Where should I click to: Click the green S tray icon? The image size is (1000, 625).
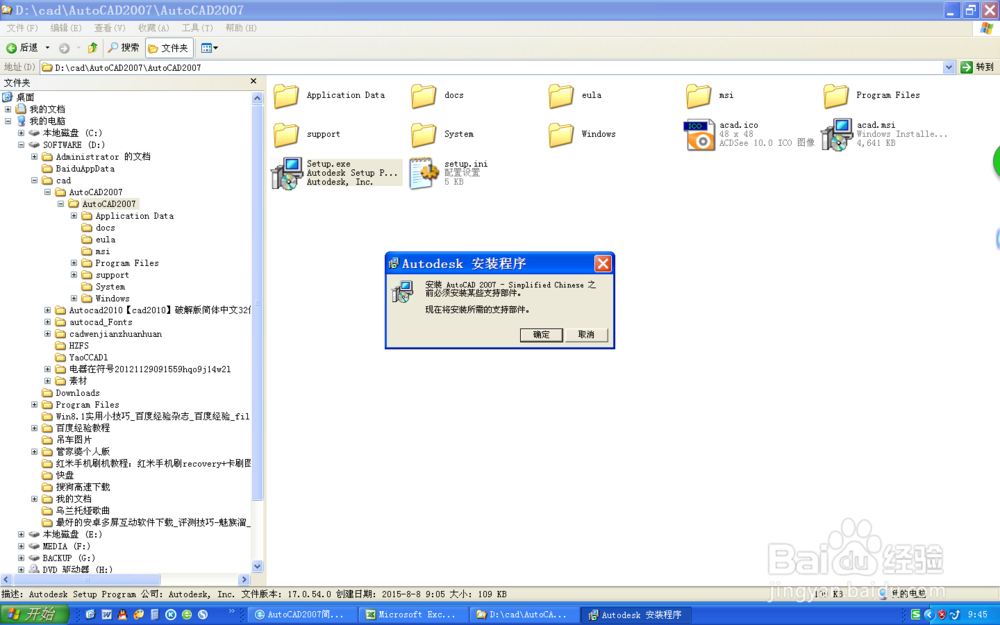tap(916, 615)
